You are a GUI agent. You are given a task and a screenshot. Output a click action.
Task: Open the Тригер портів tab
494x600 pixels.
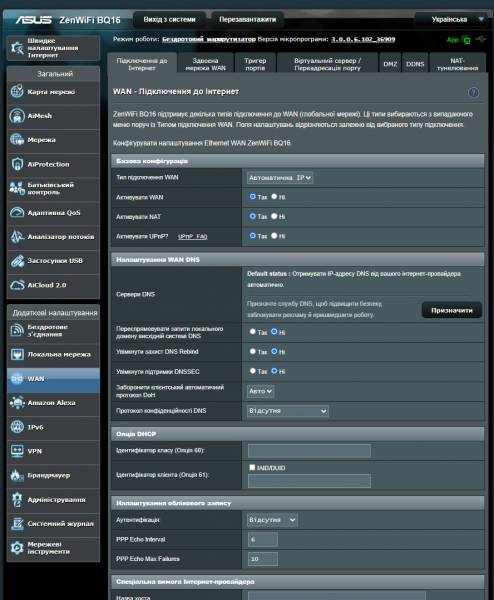point(255,64)
